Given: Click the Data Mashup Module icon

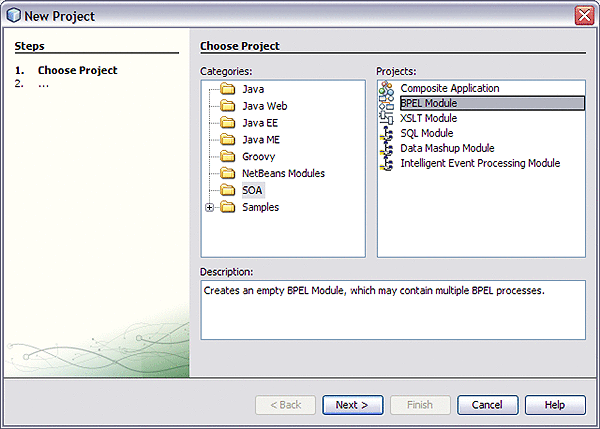Looking at the screenshot, I should (386, 148).
